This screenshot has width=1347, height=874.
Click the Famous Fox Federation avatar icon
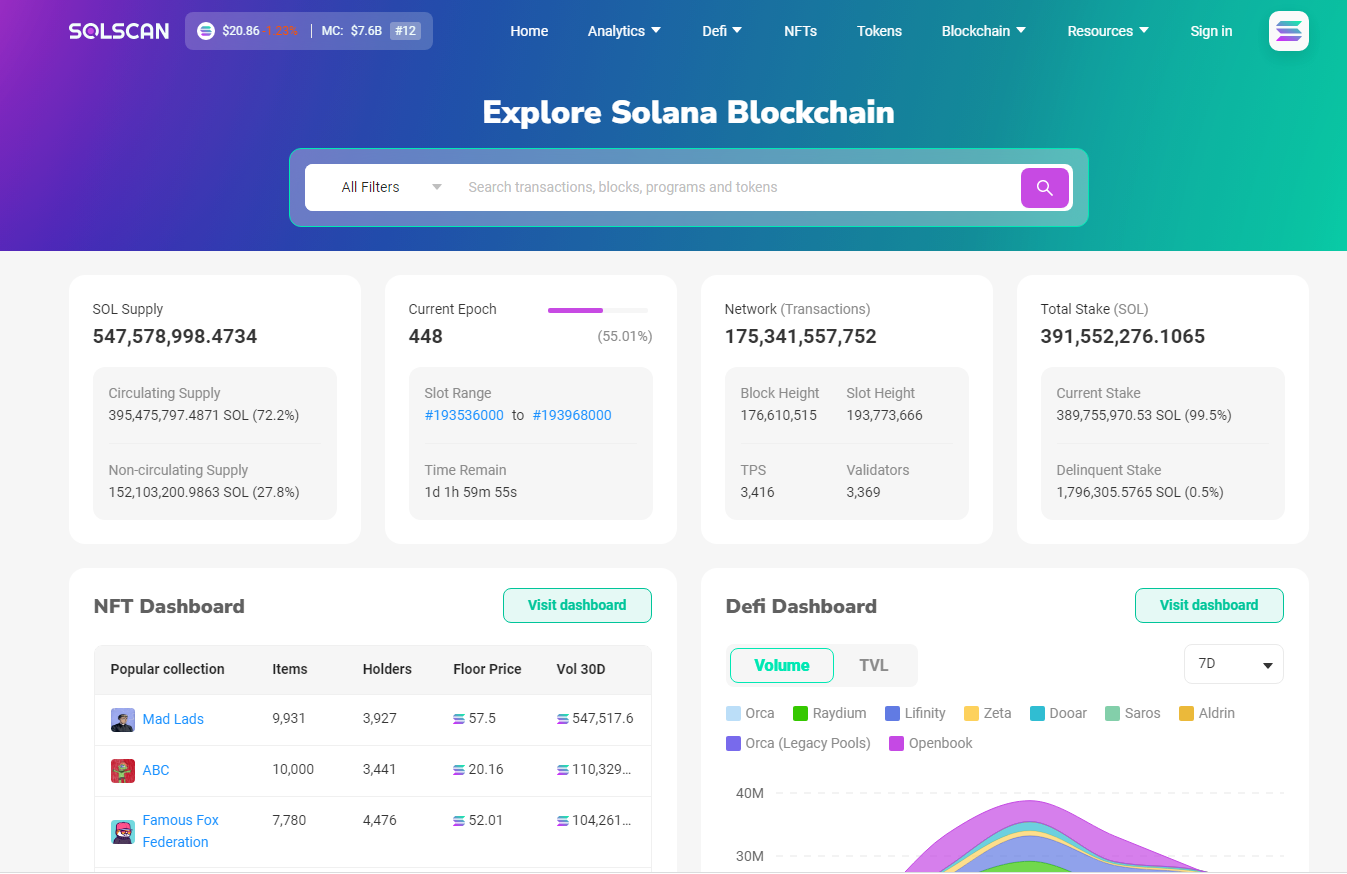(123, 831)
